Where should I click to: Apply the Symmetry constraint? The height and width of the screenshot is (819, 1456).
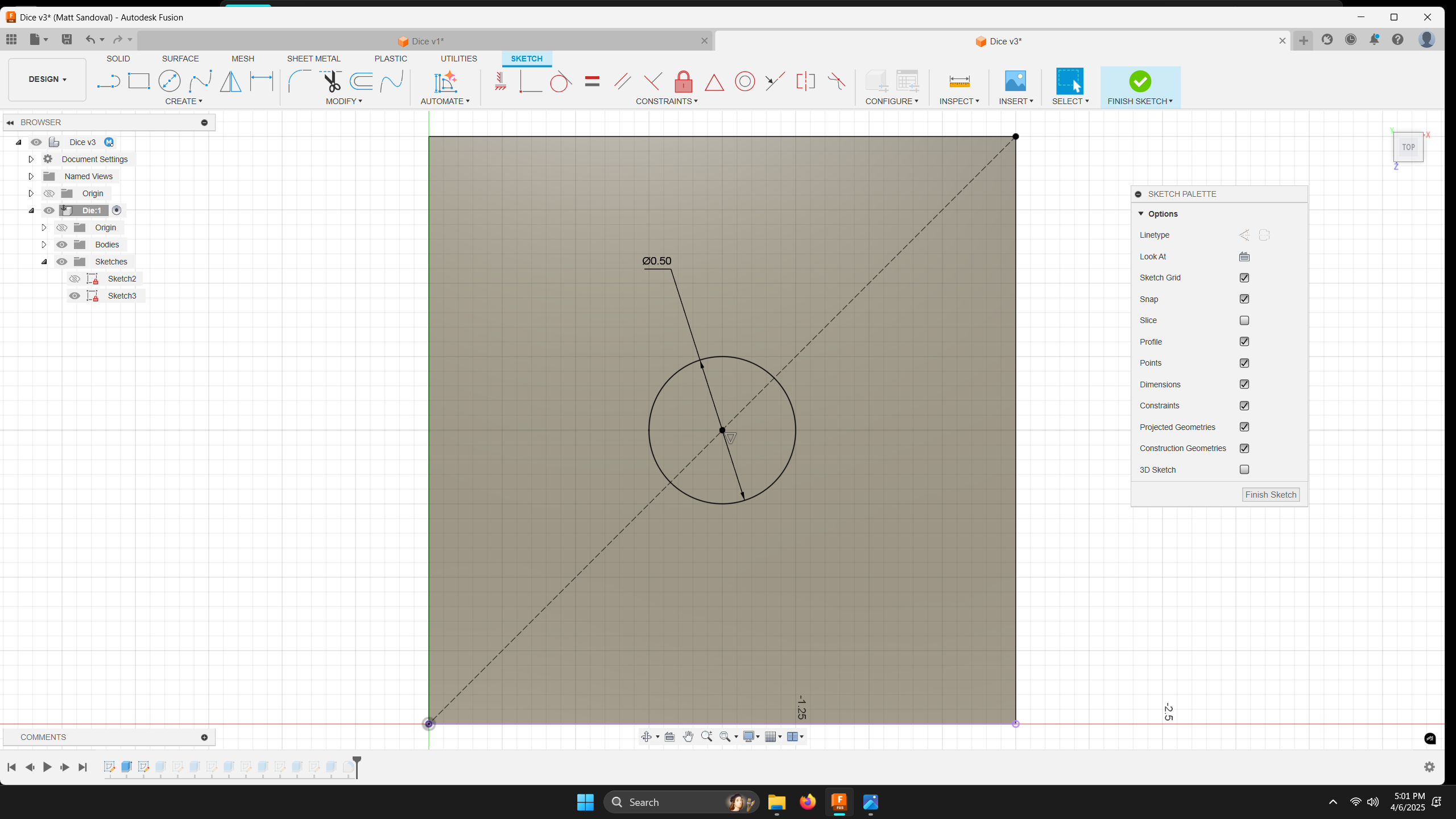[x=805, y=81]
